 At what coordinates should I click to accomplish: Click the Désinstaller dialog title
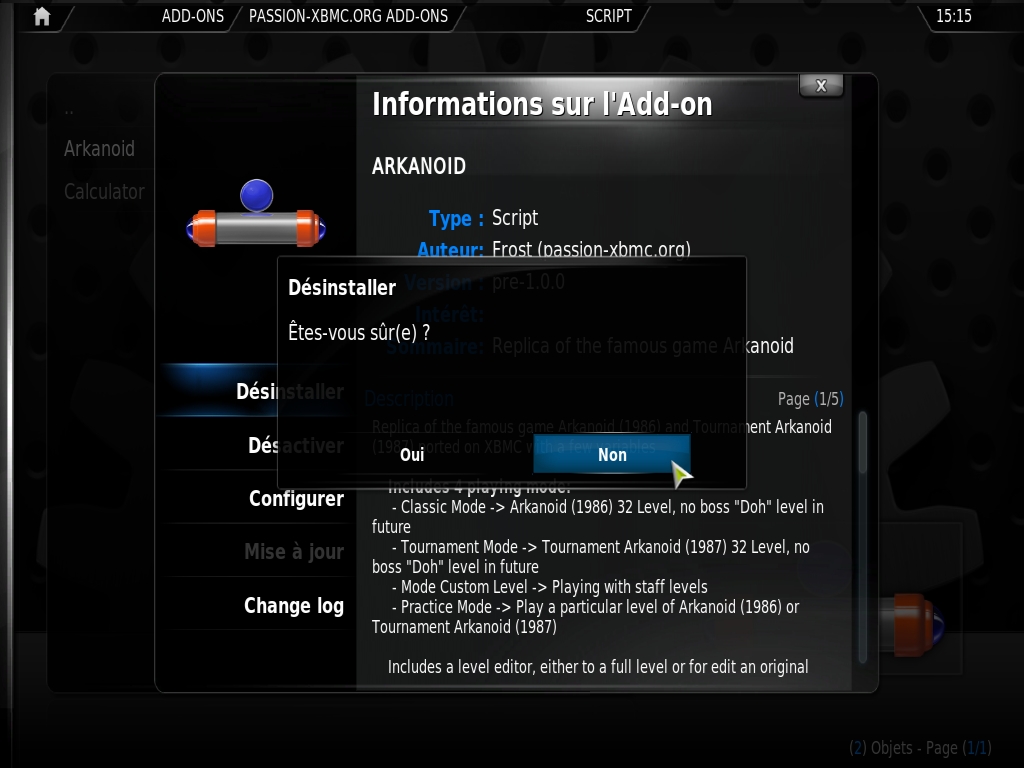click(x=342, y=288)
